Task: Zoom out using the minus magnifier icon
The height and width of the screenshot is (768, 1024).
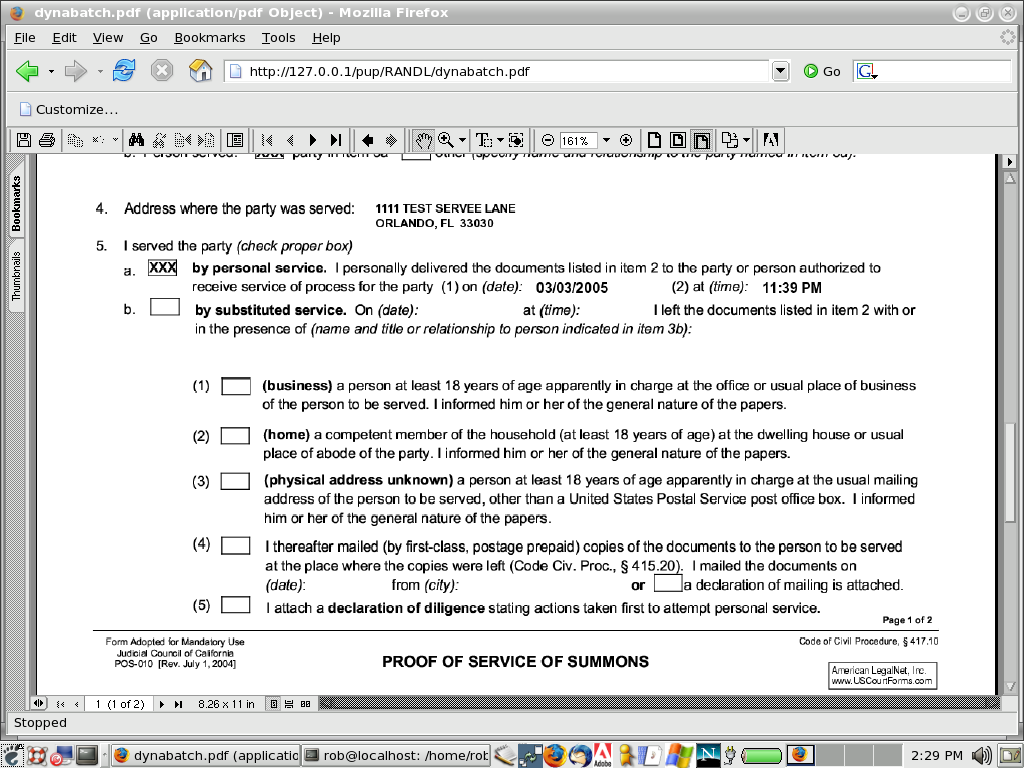Action: [x=547, y=140]
